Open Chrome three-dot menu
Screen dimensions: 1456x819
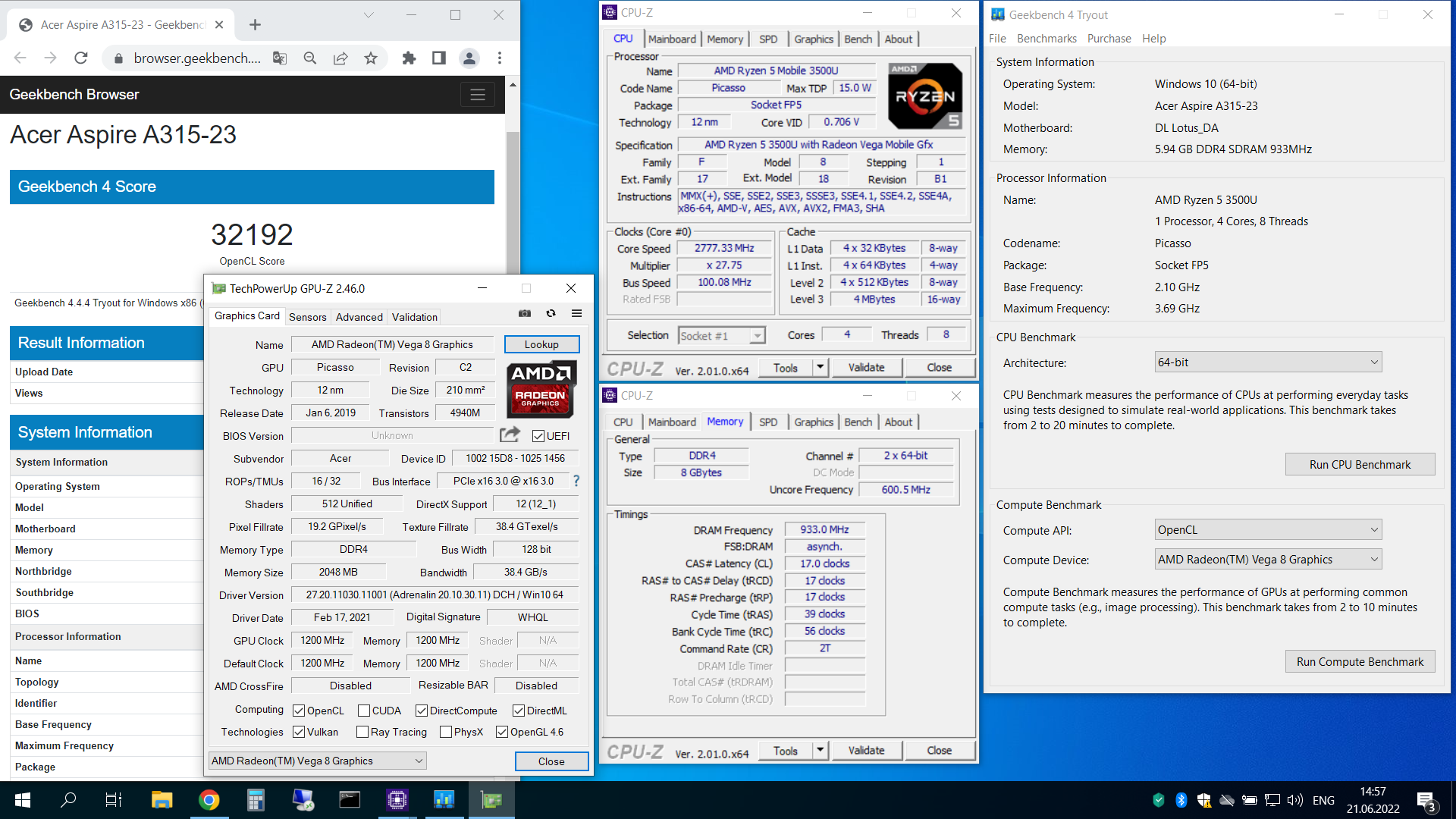click(x=500, y=58)
